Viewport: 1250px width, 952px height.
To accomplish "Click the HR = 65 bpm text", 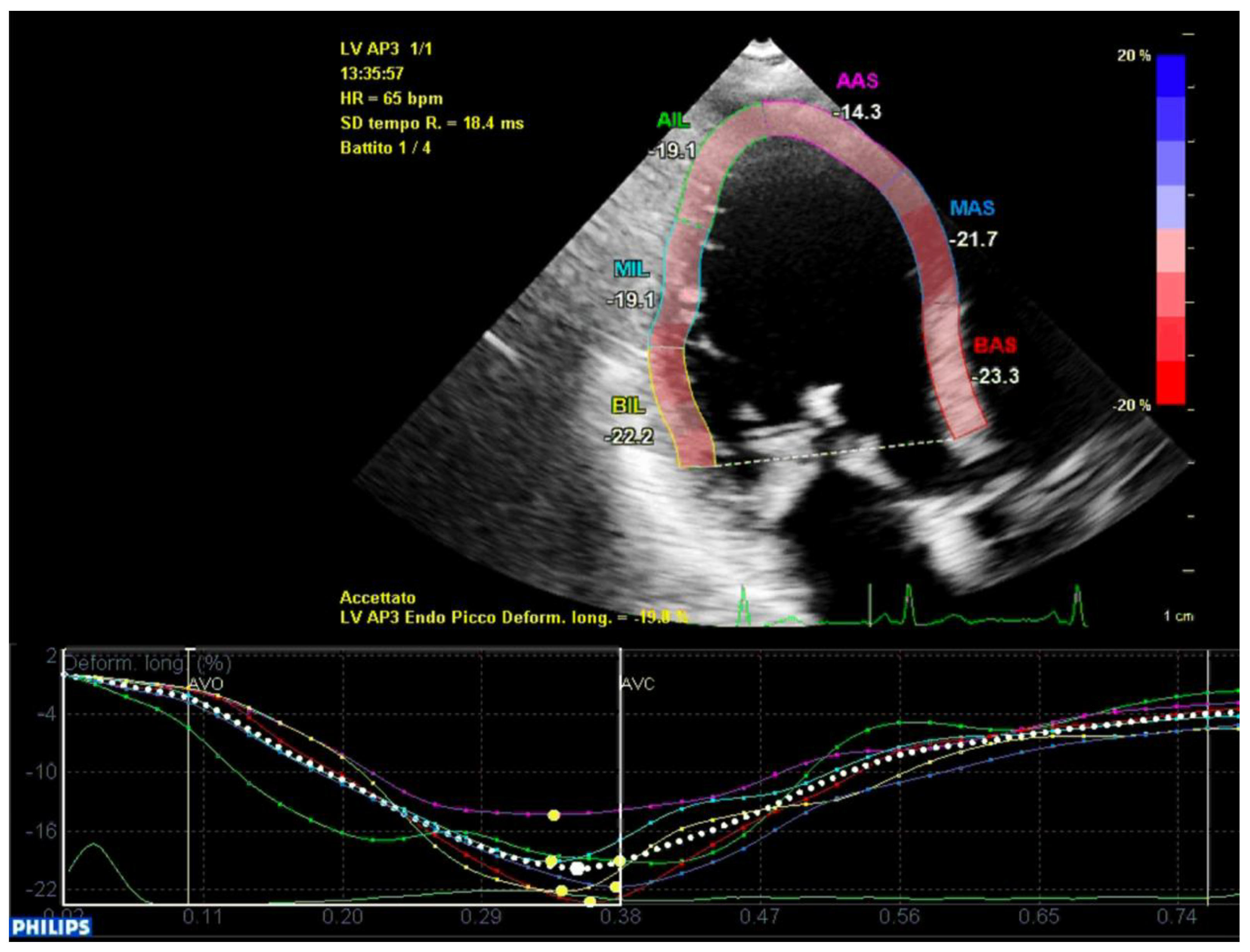I will click(391, 98).
